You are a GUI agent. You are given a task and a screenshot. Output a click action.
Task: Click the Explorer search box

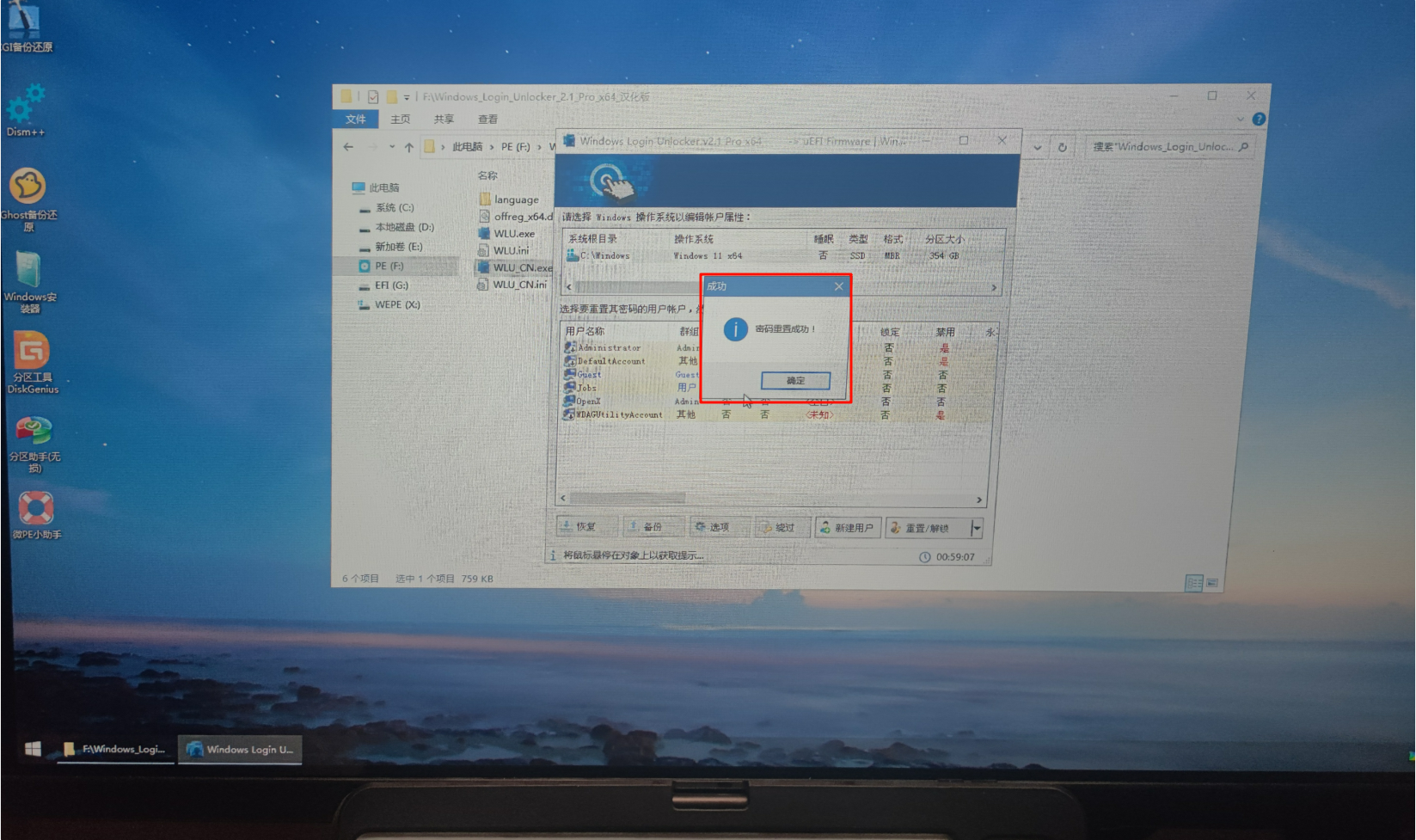[x=1169, y=147]
